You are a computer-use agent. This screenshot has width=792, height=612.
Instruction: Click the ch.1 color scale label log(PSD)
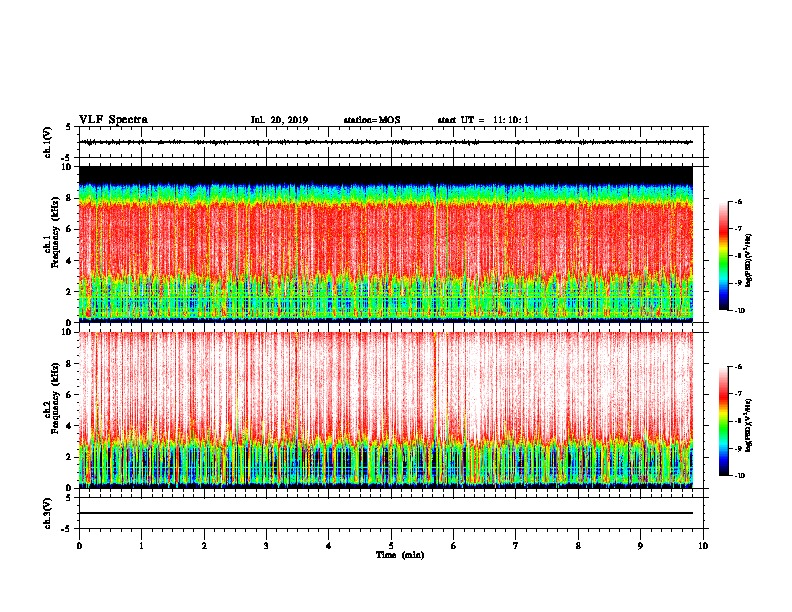748,261
